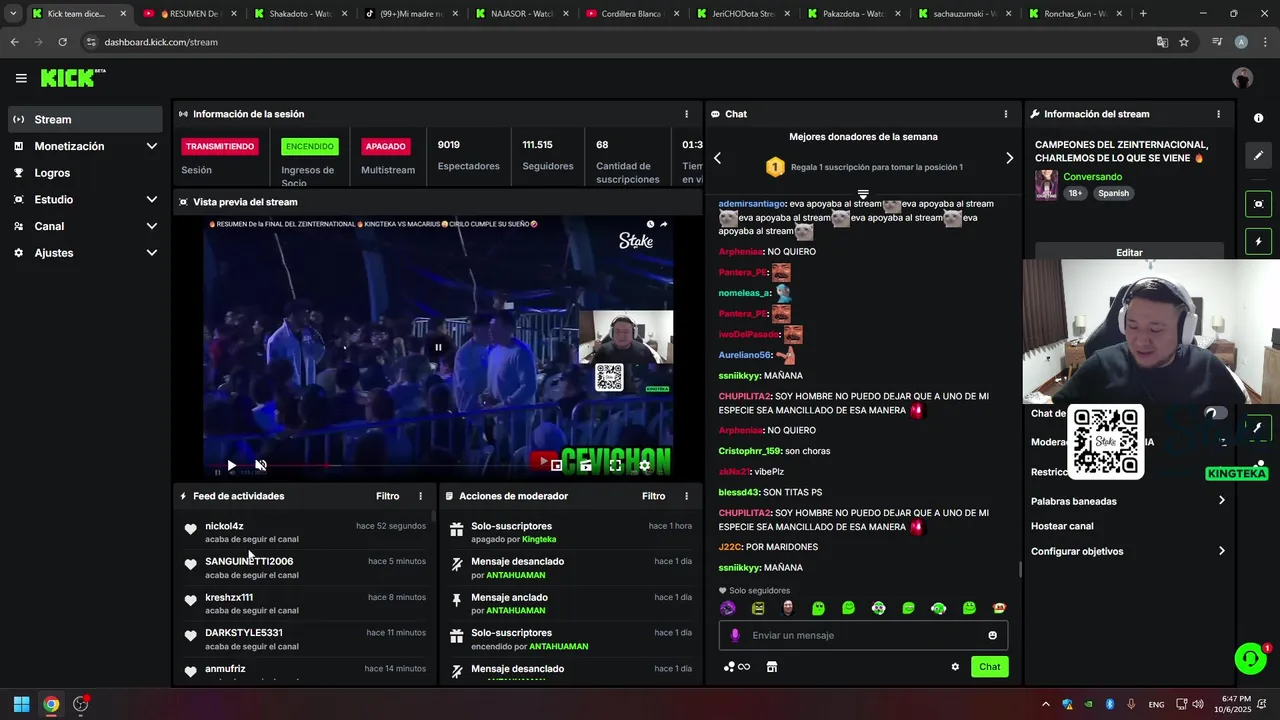Select SANGUINETTI2006 follow activity entry
Viewport: 1280px width, 720px height.
(x=305, y=568)
